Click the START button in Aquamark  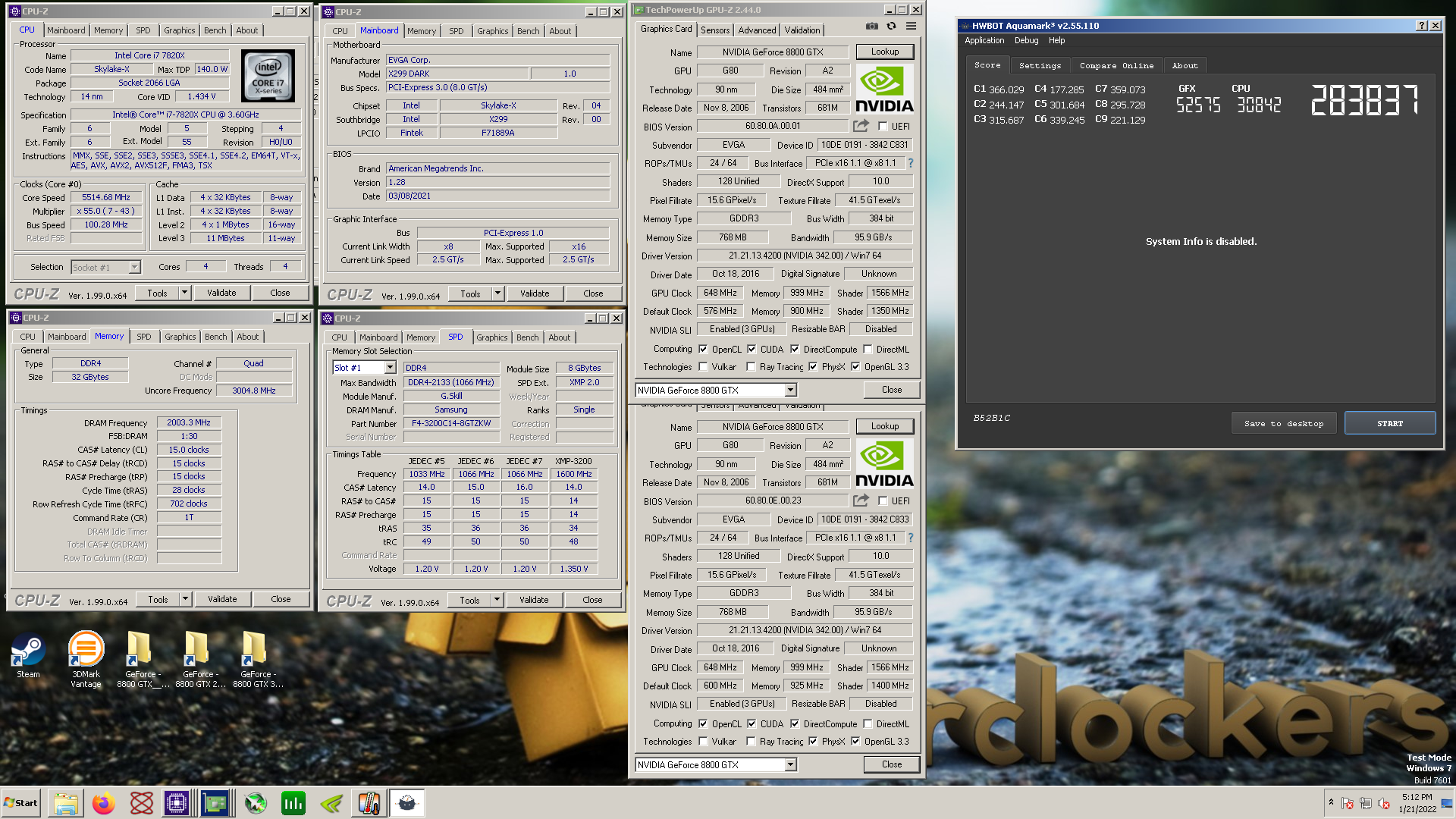(1390, 423)
